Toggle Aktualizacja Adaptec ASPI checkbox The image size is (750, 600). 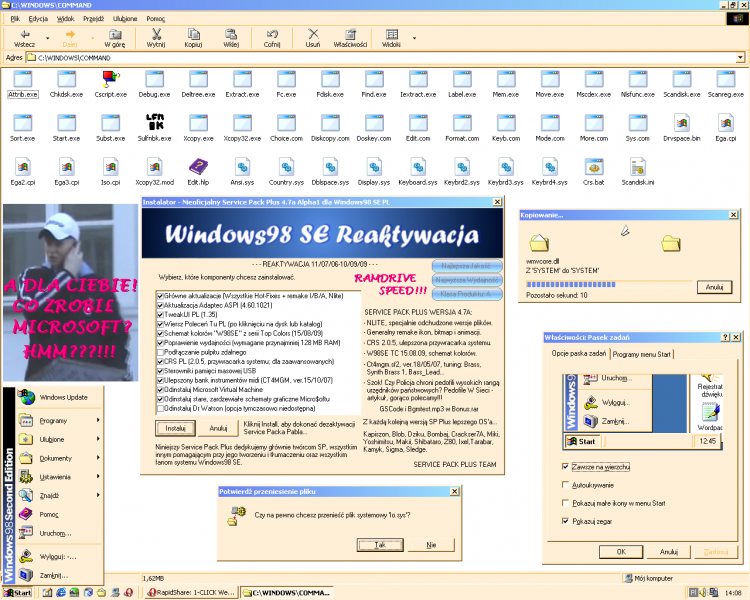pyautogui.click(x=160, y=305)
